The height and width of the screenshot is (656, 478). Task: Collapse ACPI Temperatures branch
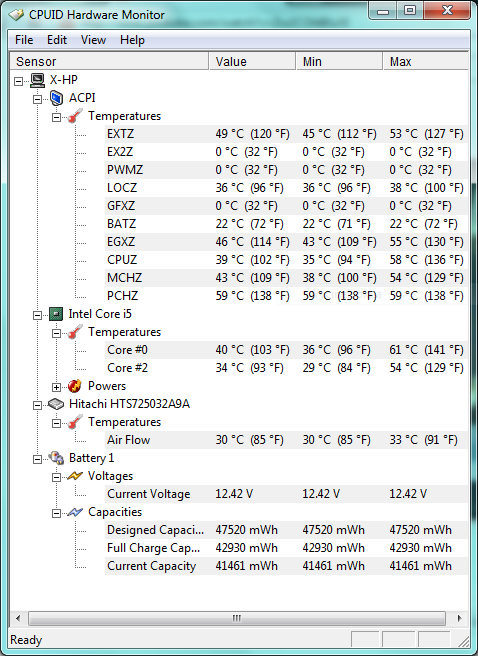(x=56, y=117)
